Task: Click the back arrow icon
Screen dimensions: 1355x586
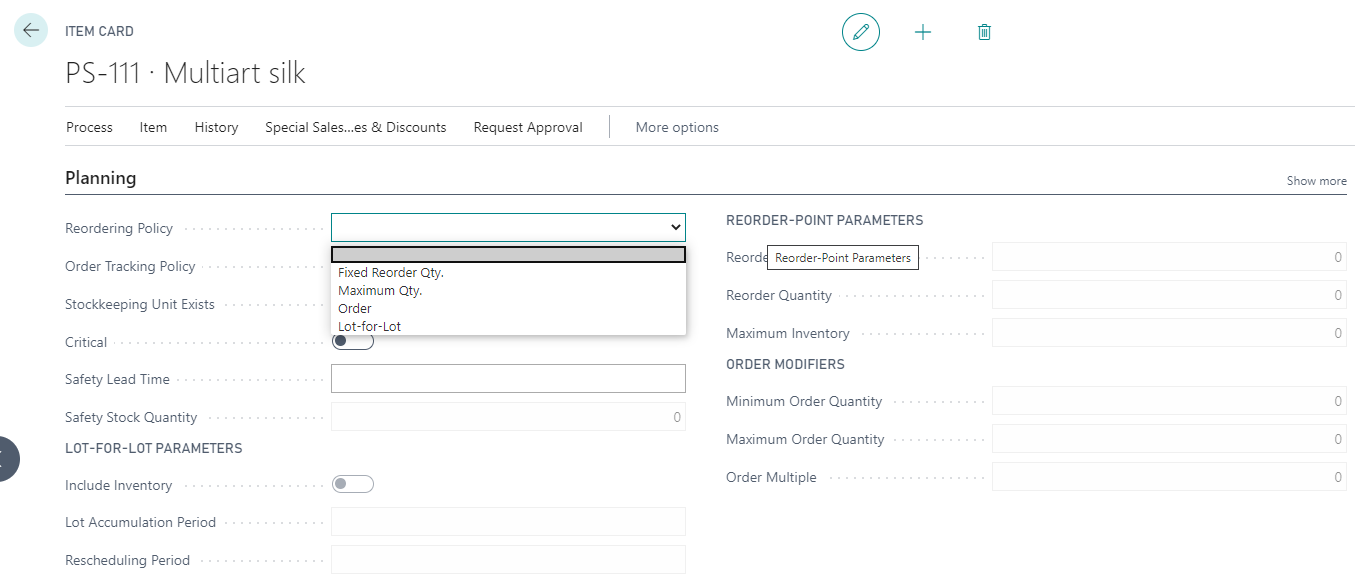Action: [31, 31]
